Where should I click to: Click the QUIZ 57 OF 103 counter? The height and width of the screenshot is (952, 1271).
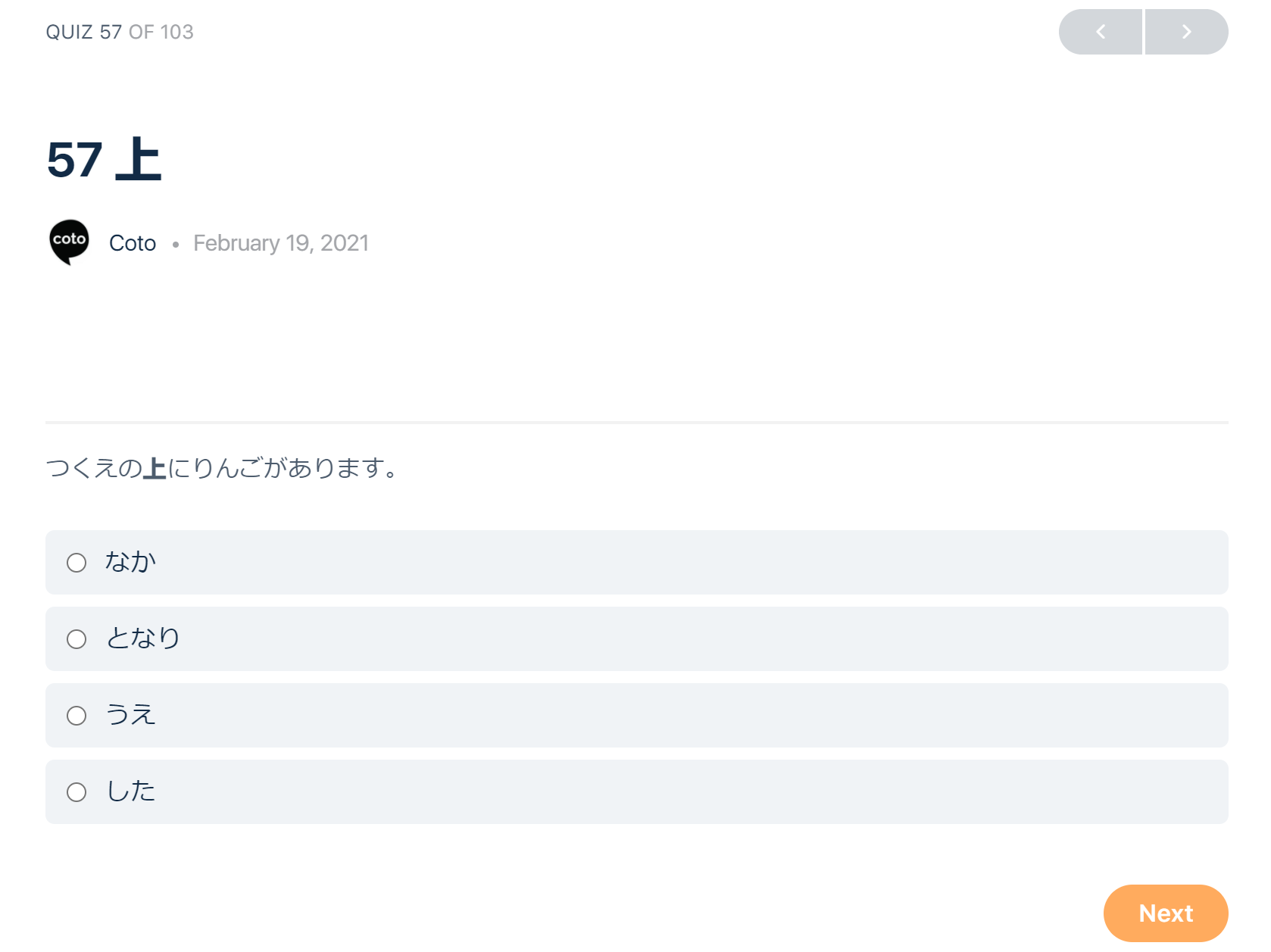click(120, 32)
